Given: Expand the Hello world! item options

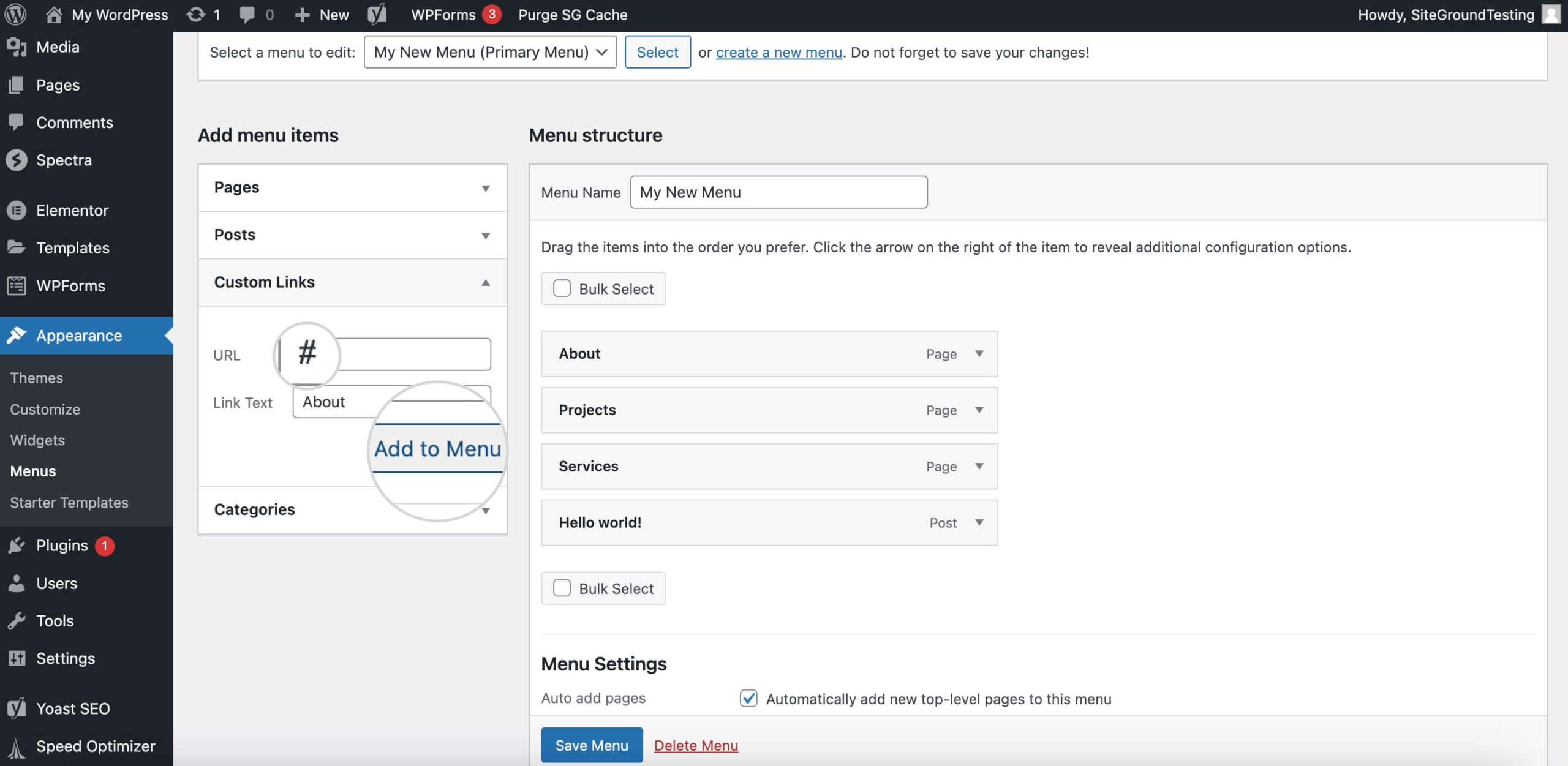Looking at the screenshot, I should click(979, 523).
